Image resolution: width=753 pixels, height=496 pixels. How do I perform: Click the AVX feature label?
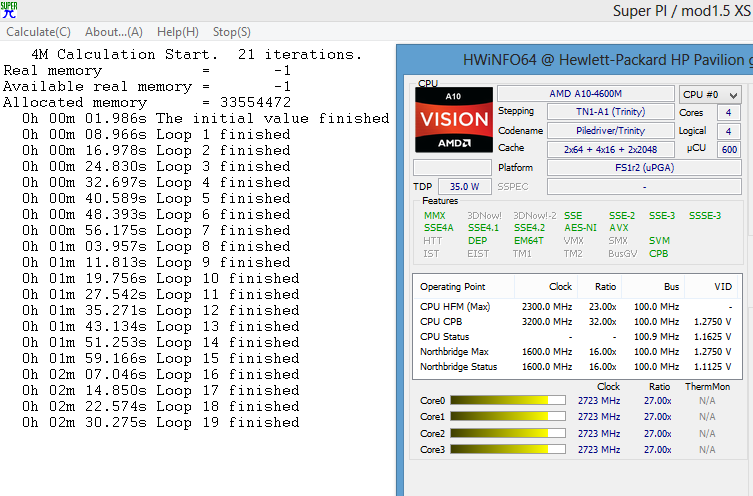click(x=619, y=228)
